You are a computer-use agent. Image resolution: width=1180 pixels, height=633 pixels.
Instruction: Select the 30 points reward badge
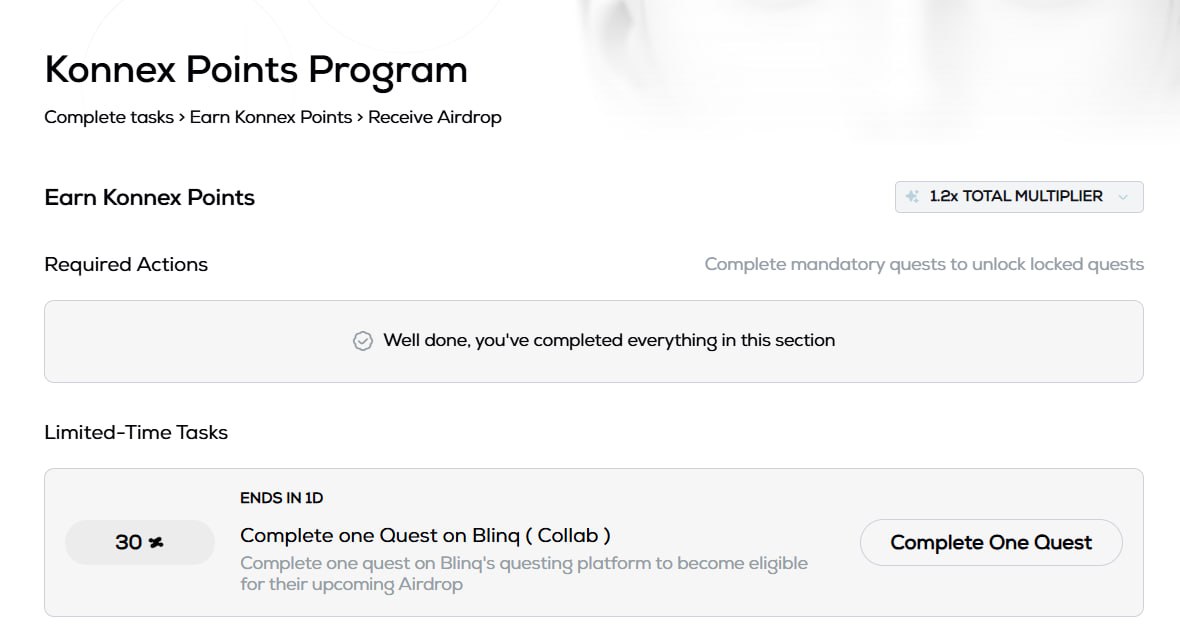click(139, 542)
